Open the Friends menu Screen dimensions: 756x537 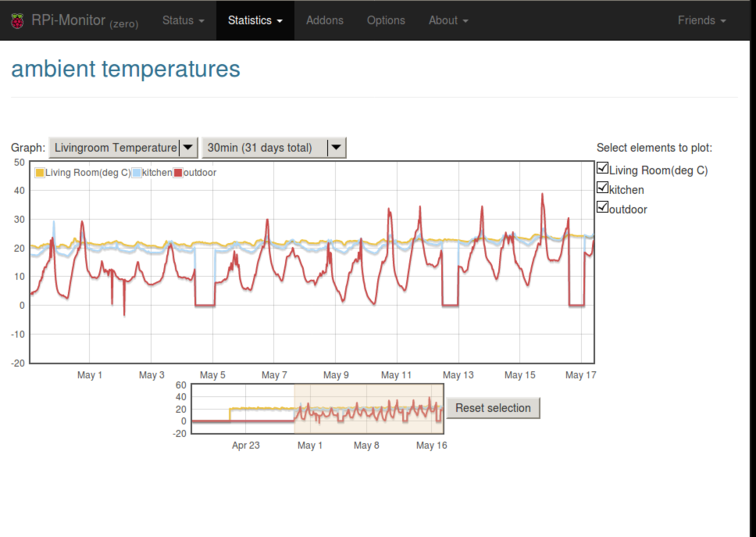tap(702, 20)
